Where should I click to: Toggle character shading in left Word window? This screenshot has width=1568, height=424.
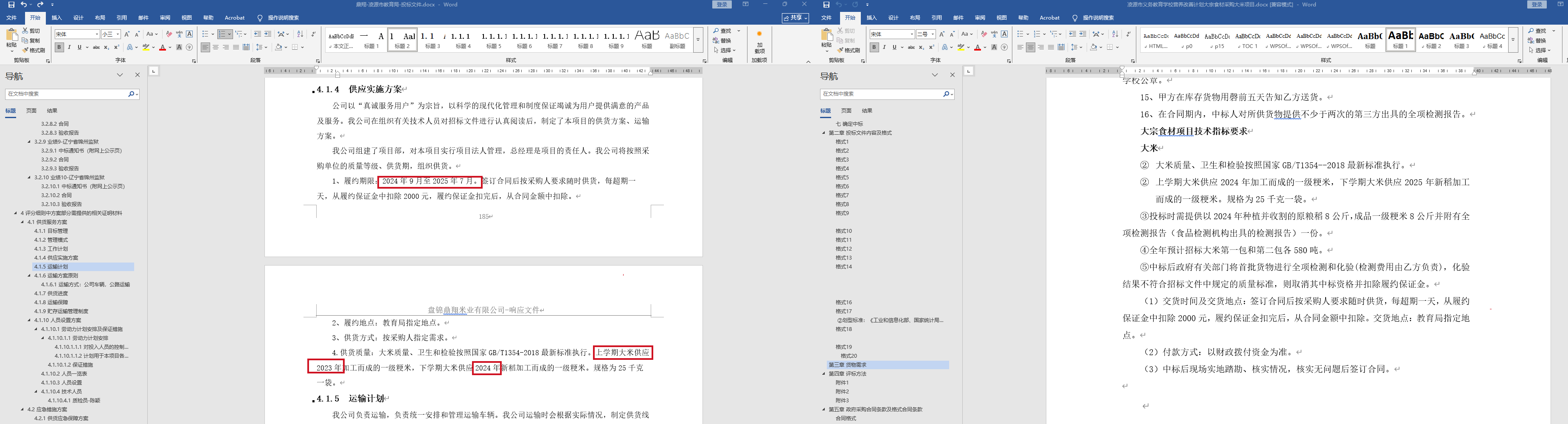[179, 47]
